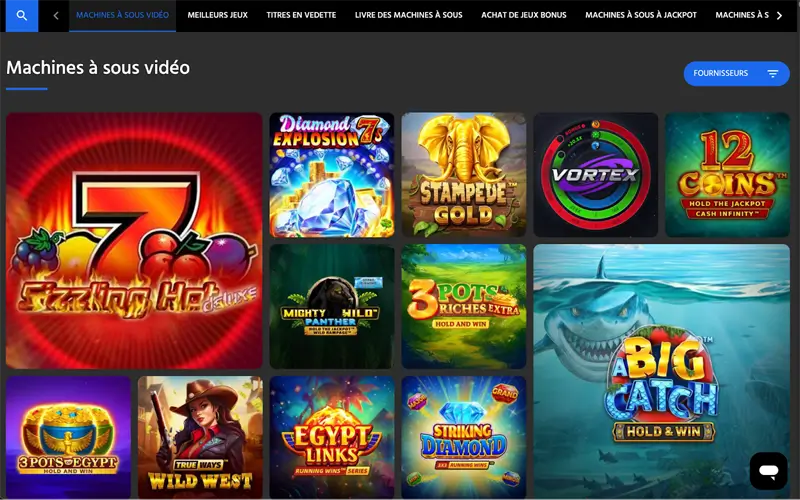Screen dimensions: 800x500
Task: Open the Diamond Explosion 7s game tile
Action: (x=332, y=175)
